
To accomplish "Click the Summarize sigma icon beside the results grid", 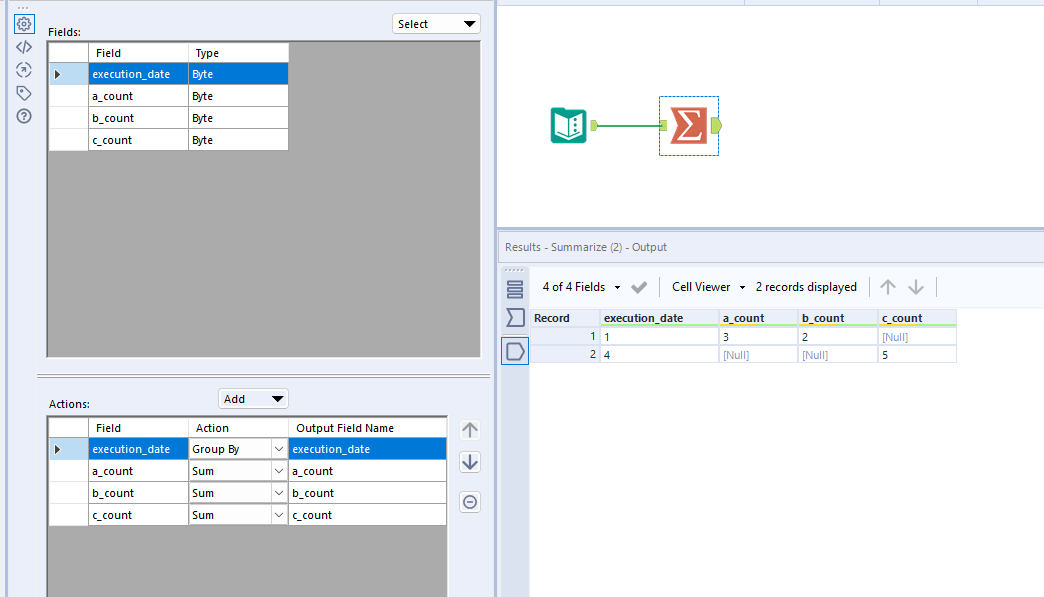I will pos(514,317).
